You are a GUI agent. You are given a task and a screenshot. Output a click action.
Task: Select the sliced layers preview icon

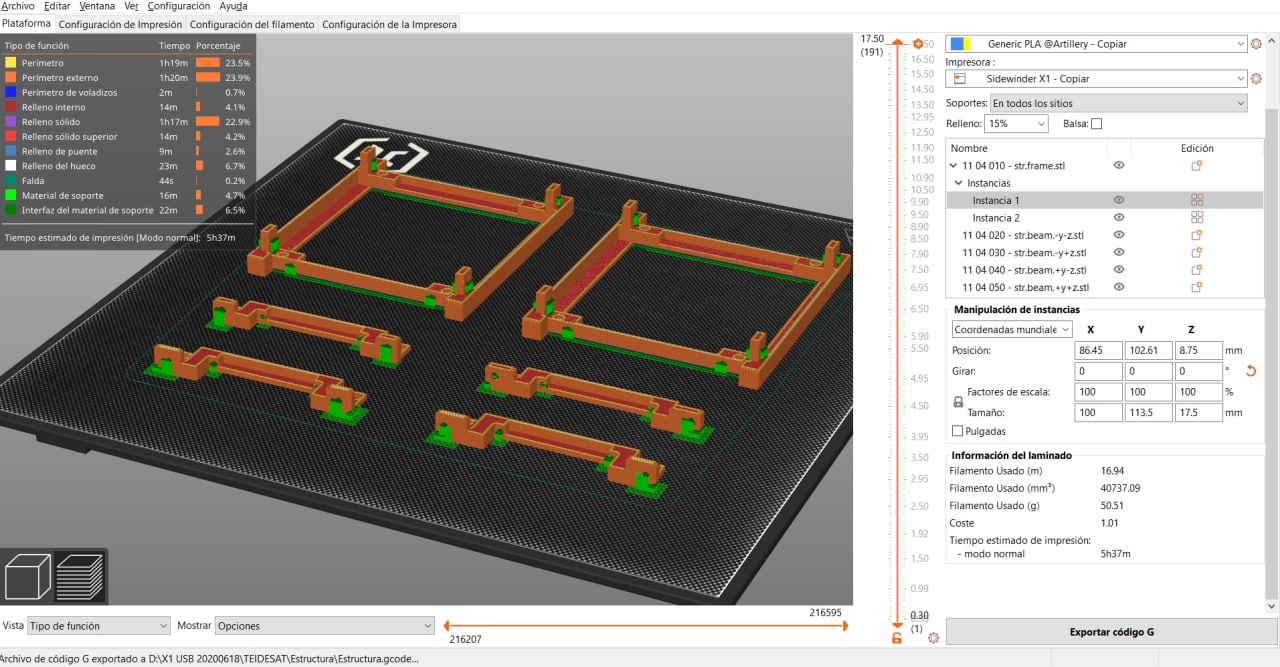(79, 578)
